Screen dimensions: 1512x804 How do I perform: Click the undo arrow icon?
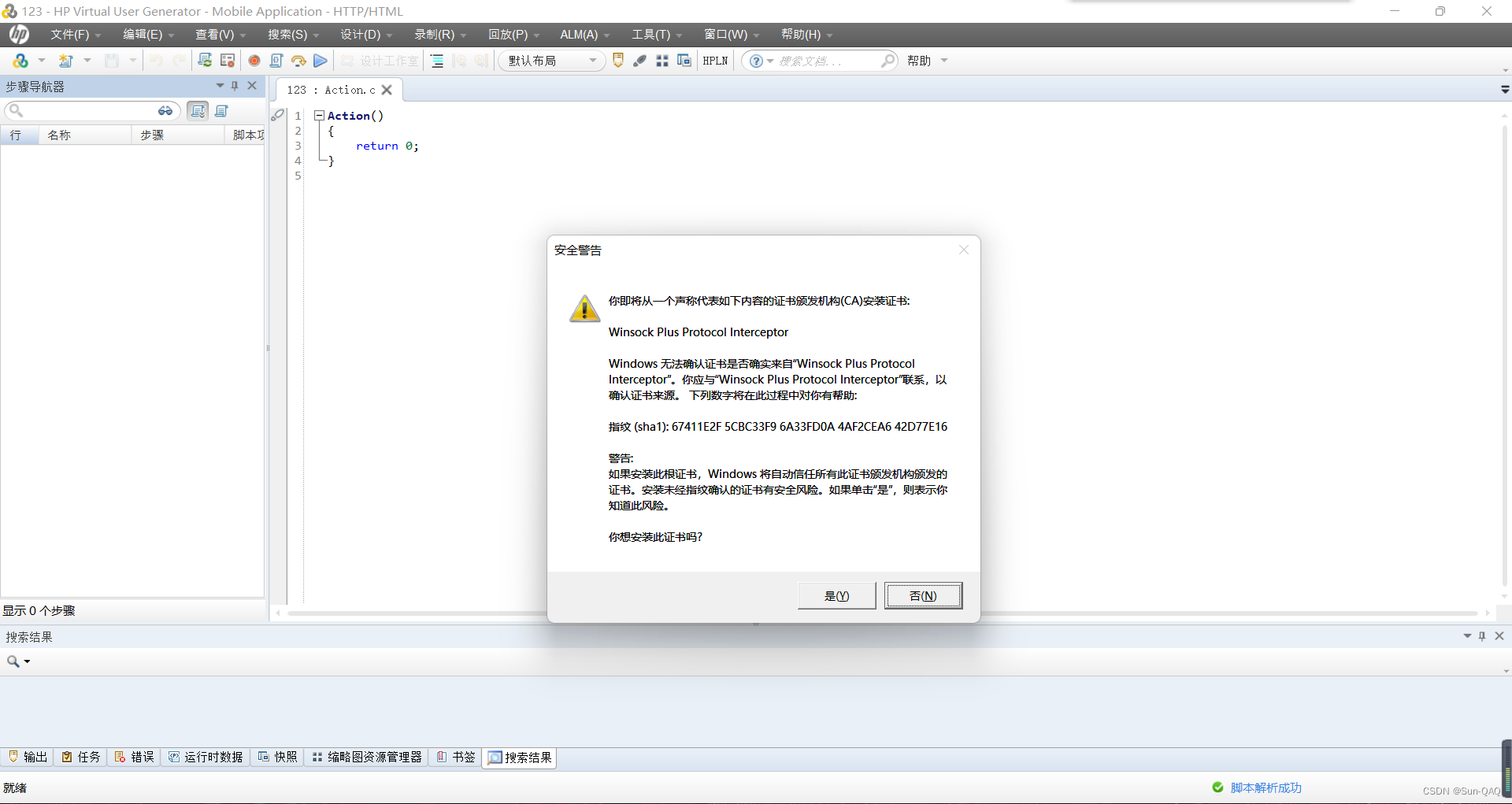[x=156, y=61]
